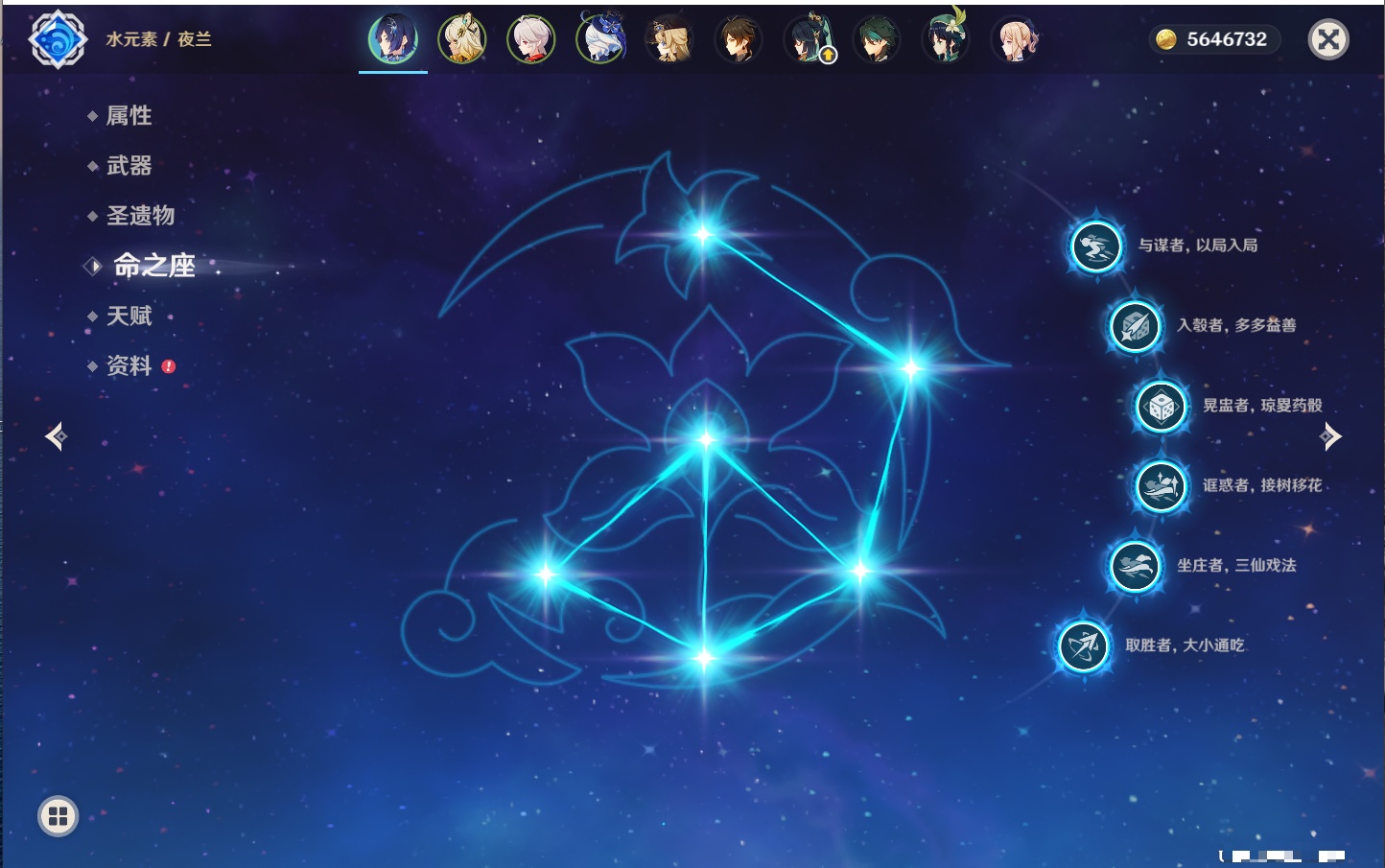Switch to Zhongli's avatar
Image resolution: width=1385 pixels, height=868 pixels.
739,39
